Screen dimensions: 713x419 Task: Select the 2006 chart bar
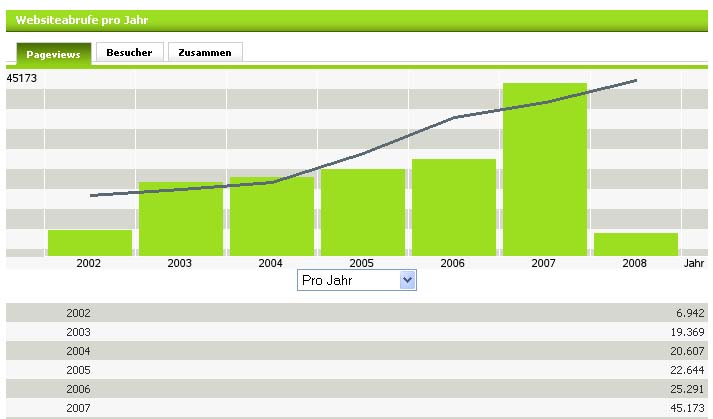453,207
